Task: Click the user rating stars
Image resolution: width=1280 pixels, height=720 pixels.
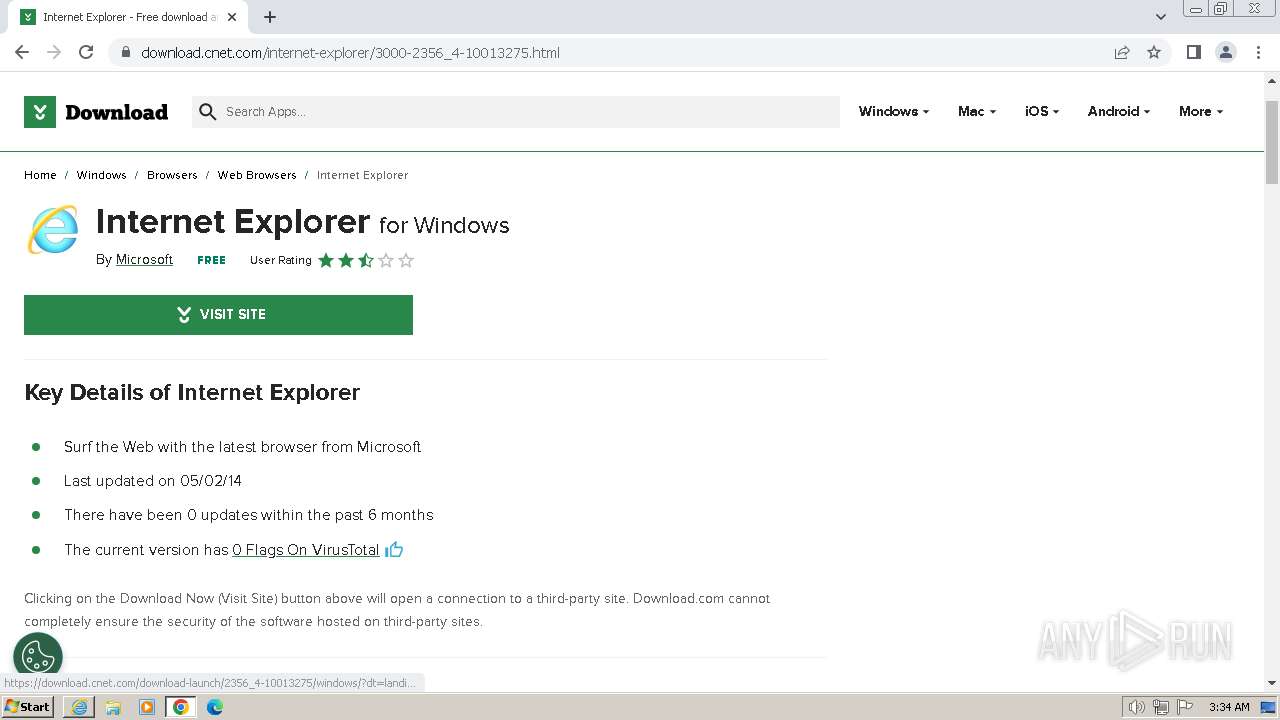Action: (x=366, y=260)
